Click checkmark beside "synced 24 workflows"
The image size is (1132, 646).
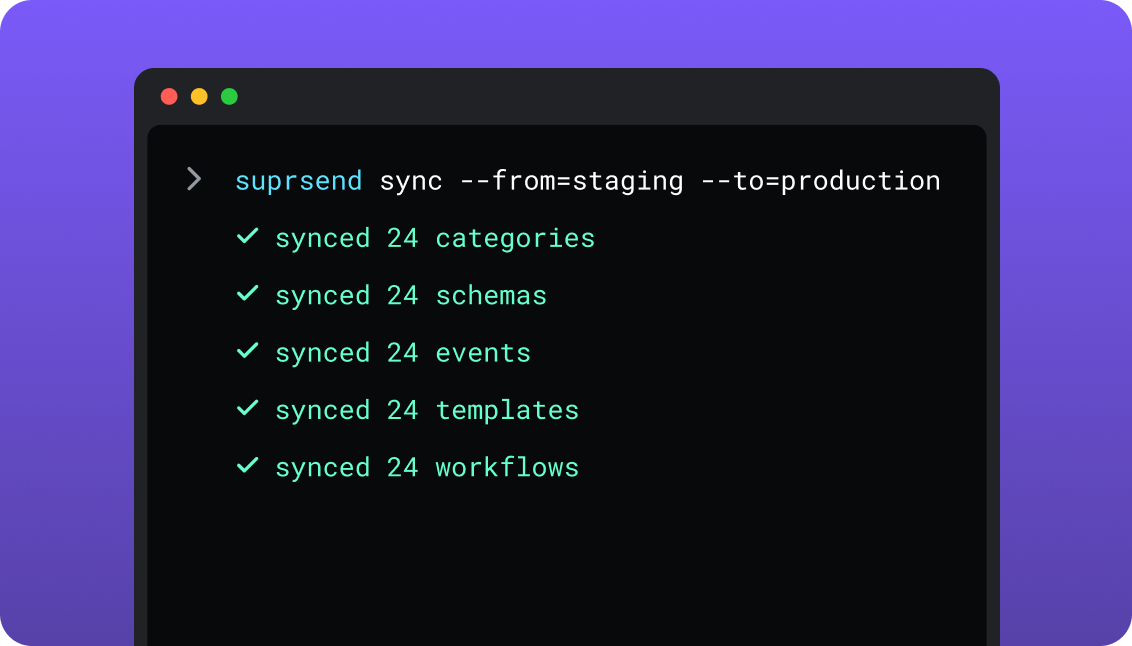coord(248,466)
